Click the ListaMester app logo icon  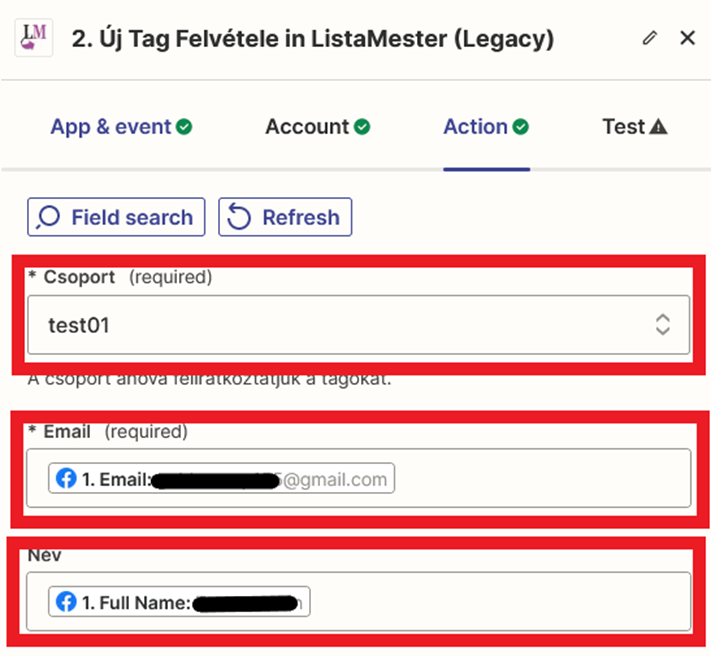tap(34, 38)
